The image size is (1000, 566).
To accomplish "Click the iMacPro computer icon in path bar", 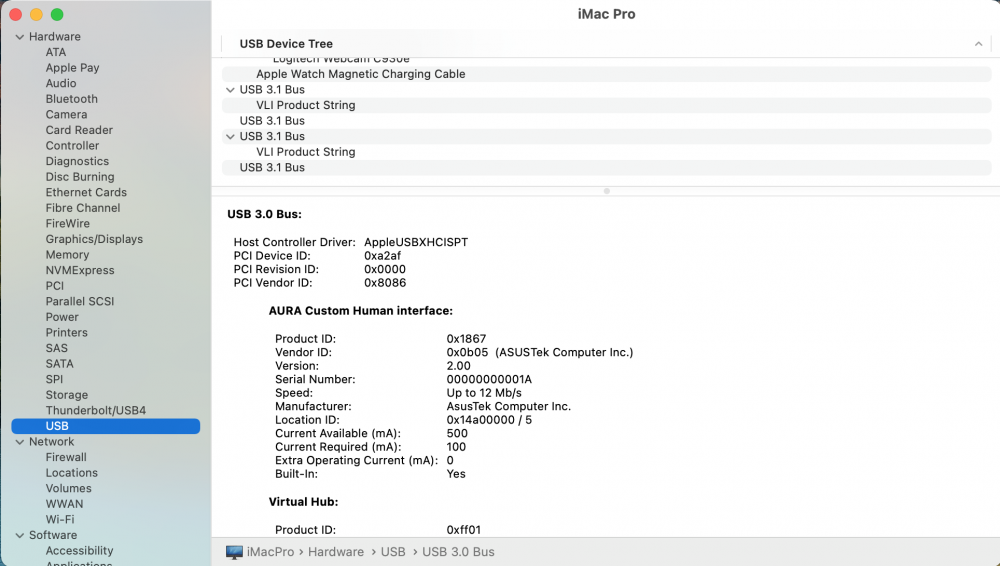I will pyautogui.click(x=235, y=552).
